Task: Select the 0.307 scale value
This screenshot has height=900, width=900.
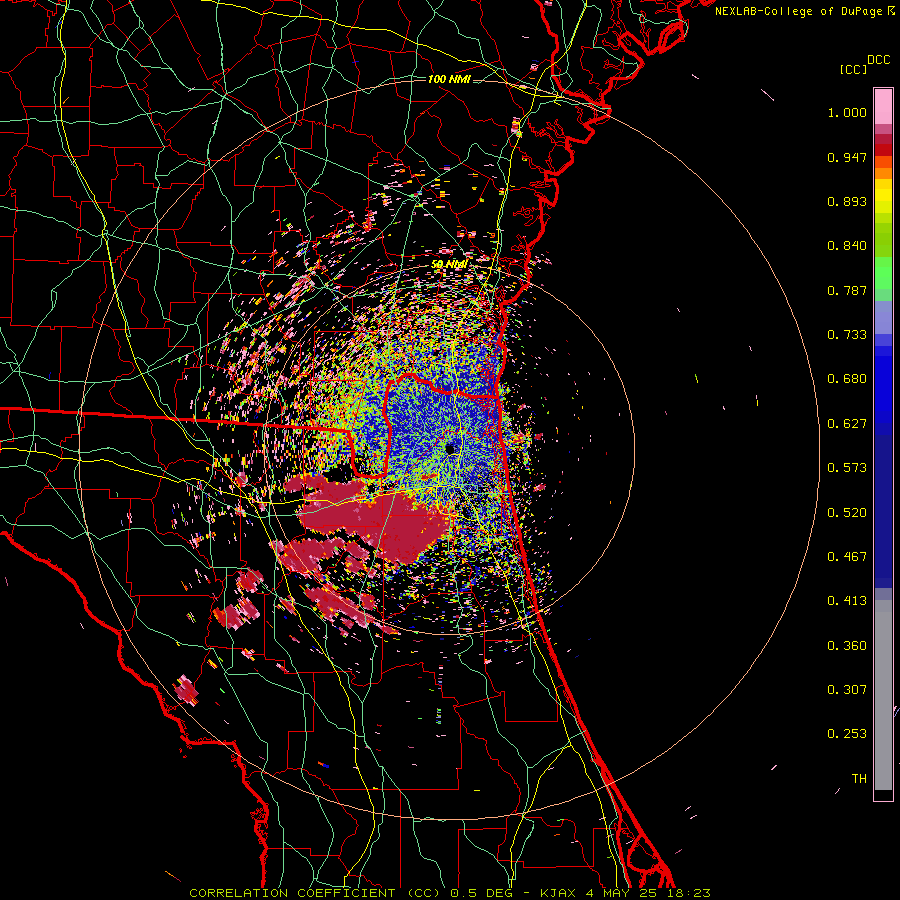Action: click(x=847, y=690)
